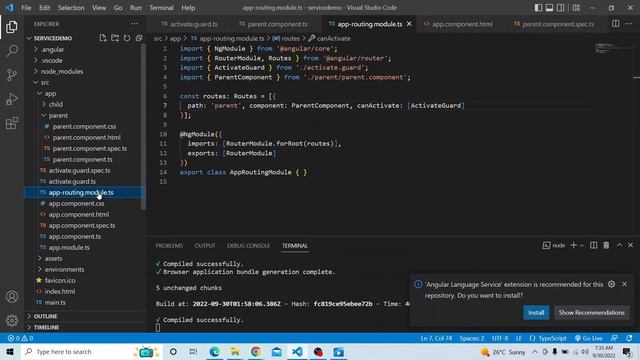The width and height of the screenshot is (640, 360).
Task: Click Ln 7, Col 74 status item
Action: [x=436, y=338]
